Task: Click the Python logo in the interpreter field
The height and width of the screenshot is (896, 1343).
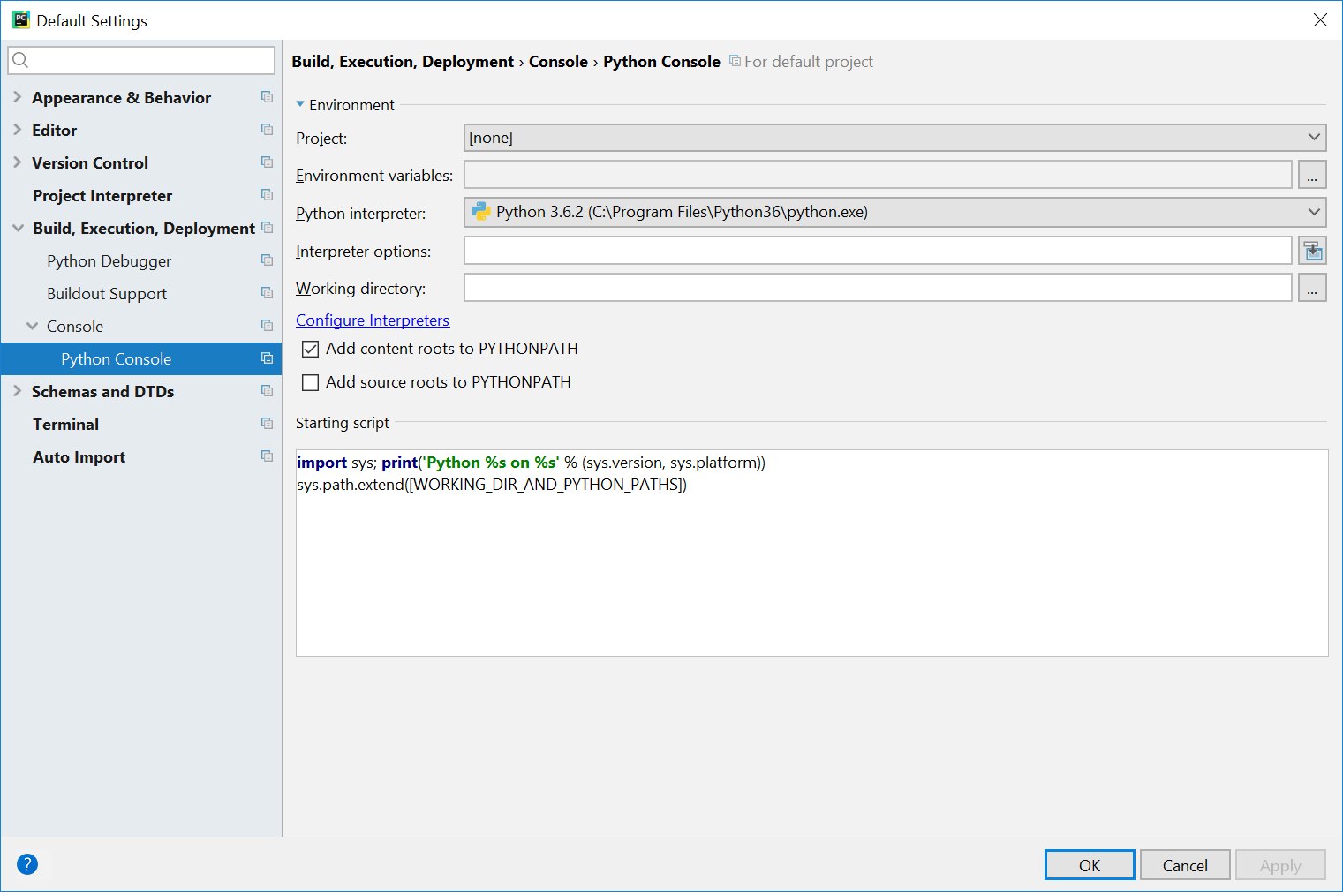Action: coord(481,211)
